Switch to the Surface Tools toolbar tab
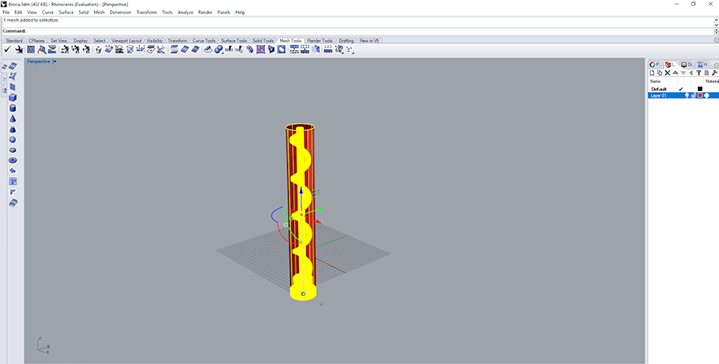Image resolution: width=719 pixels, height=364 pixels. coord(234,41)
